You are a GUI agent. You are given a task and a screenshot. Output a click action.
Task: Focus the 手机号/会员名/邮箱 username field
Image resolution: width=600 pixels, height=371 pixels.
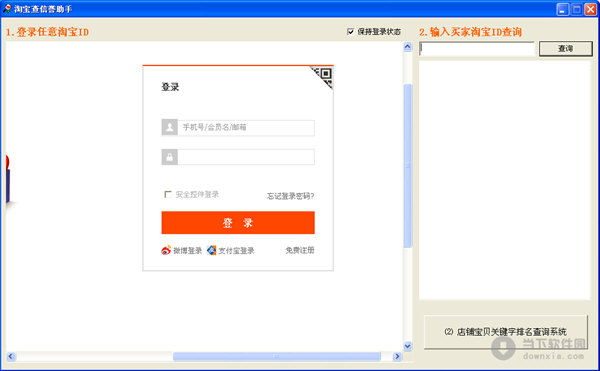[x=246, y=128]
